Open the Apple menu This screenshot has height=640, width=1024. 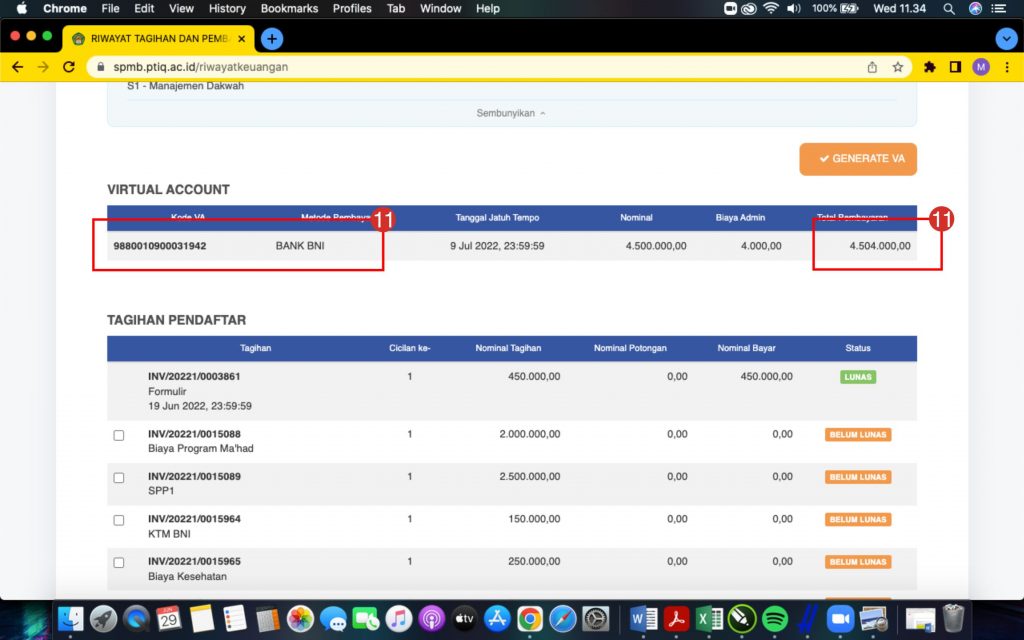click(22, 8)
